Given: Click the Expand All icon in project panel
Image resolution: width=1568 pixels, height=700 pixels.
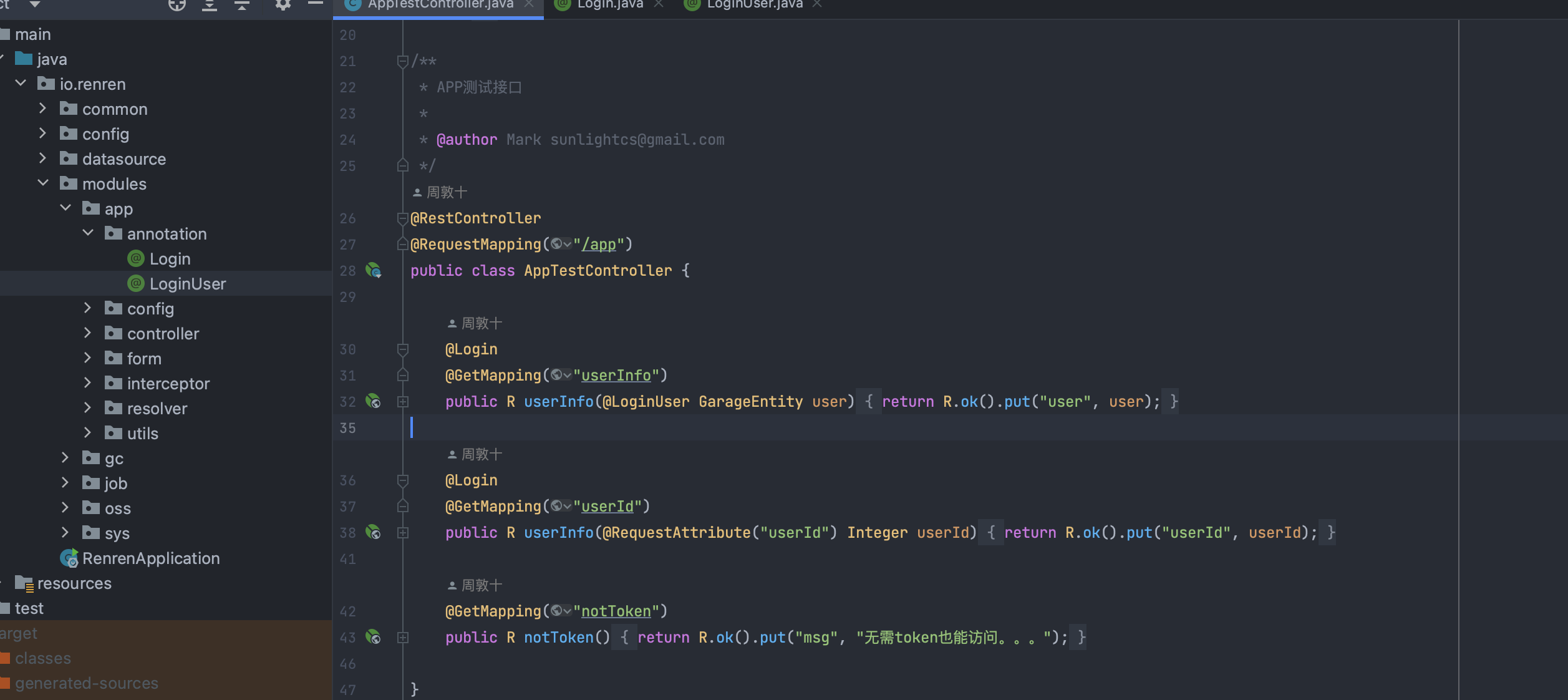Looking at the screenshot, I should pos(210,5).
